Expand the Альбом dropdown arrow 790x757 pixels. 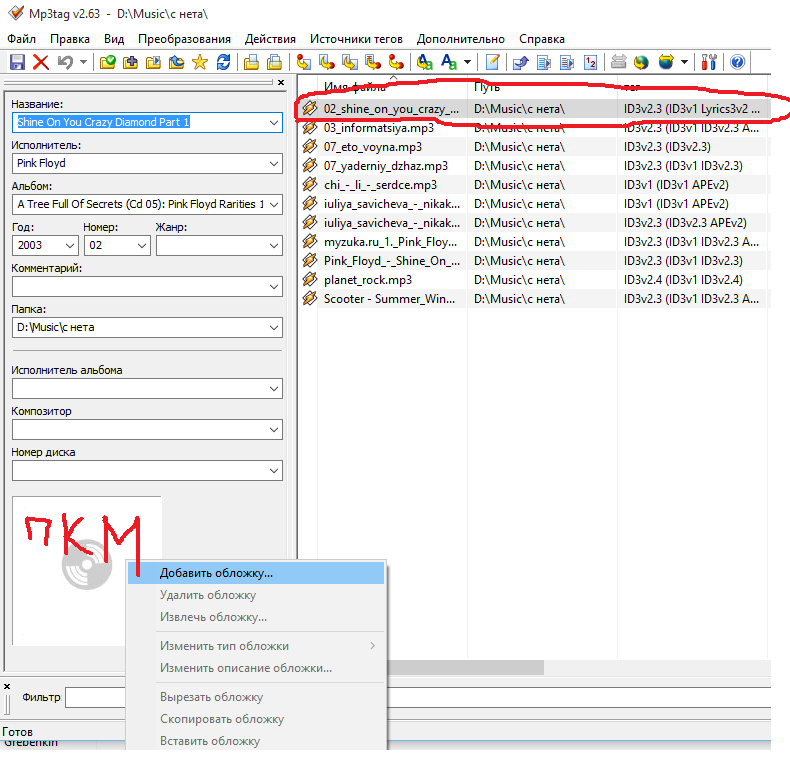tap(274, 204)
